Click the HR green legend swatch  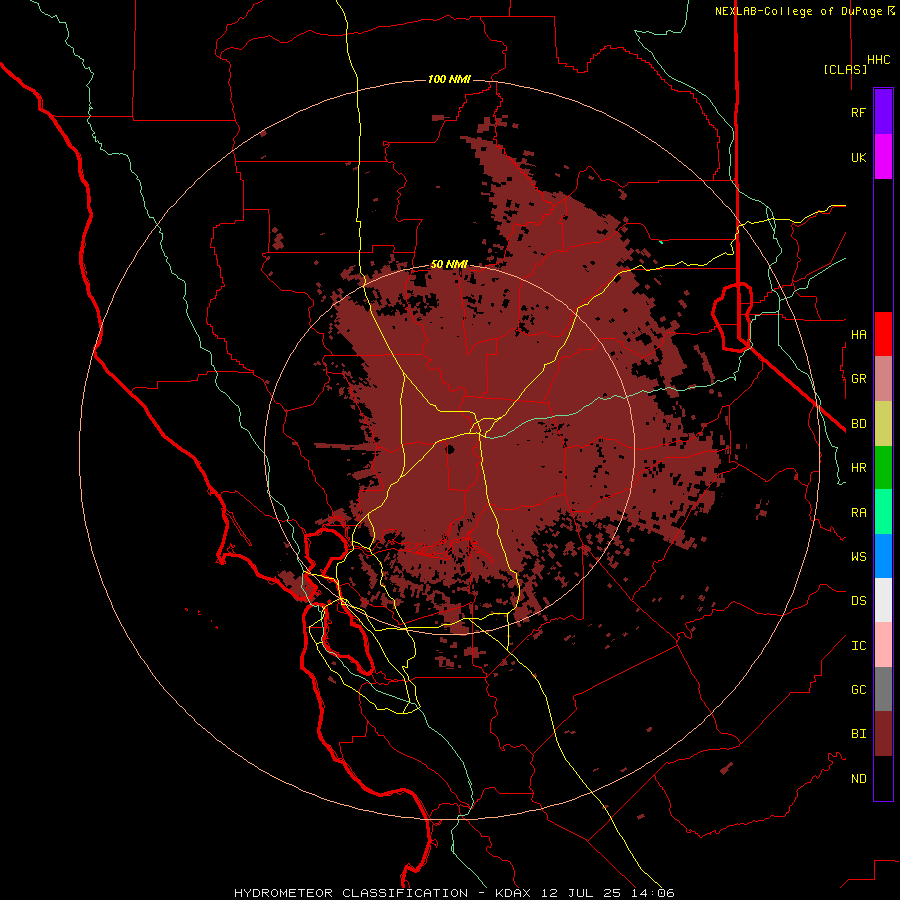click(883, 468)
